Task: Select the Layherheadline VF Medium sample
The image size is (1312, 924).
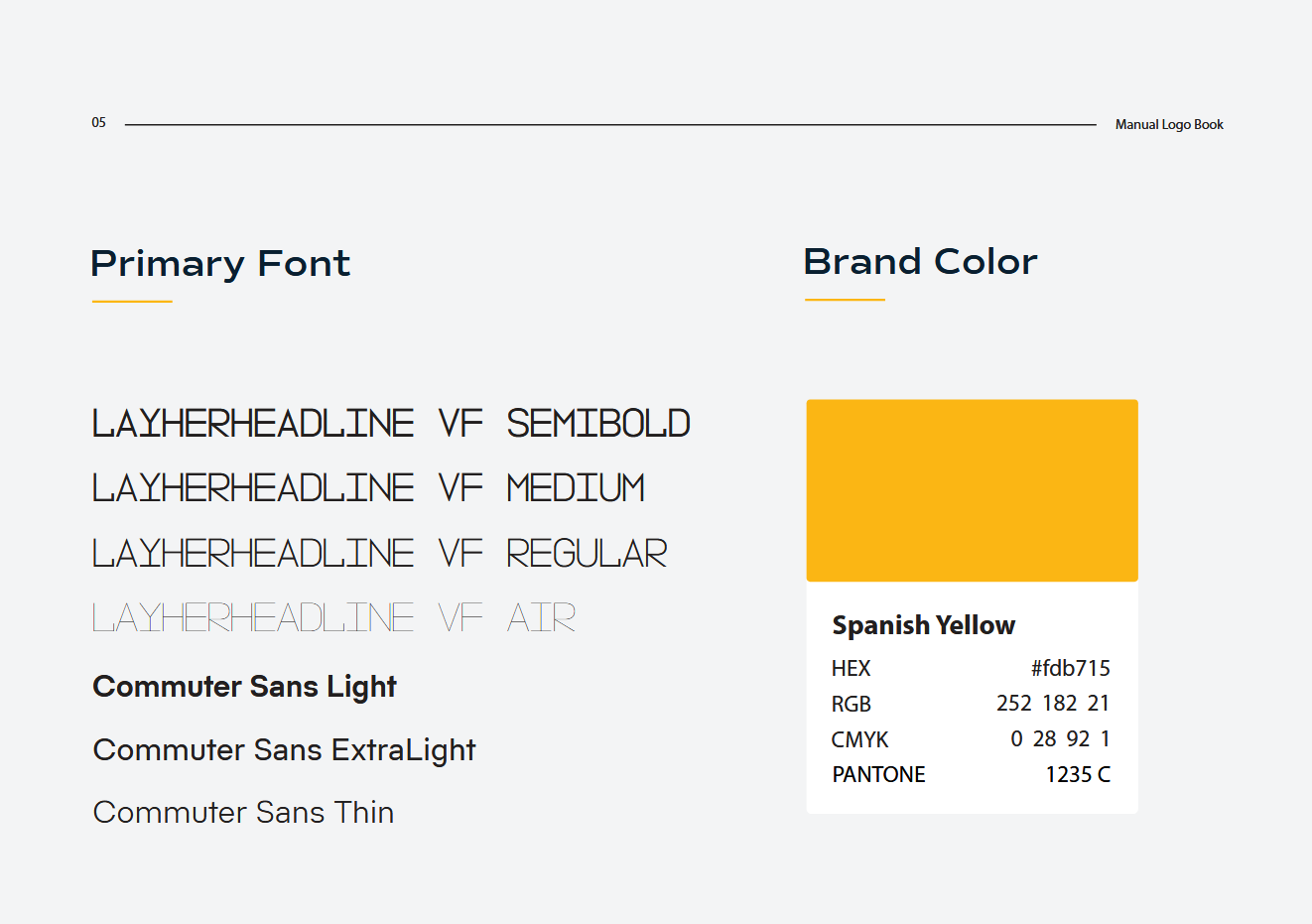Action: (368, 488)
